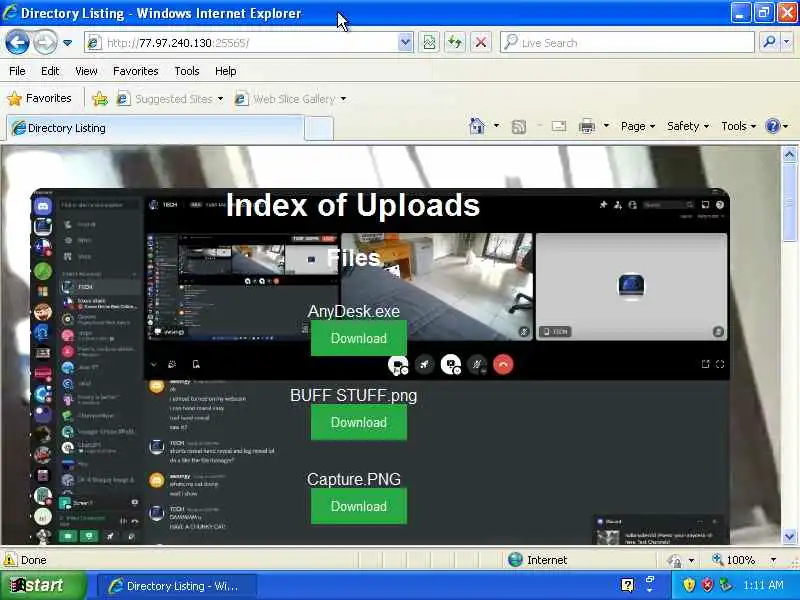Screen dimensions: 800x600
Task: Click the address bar URL field
Action: (x=241, y=43)
